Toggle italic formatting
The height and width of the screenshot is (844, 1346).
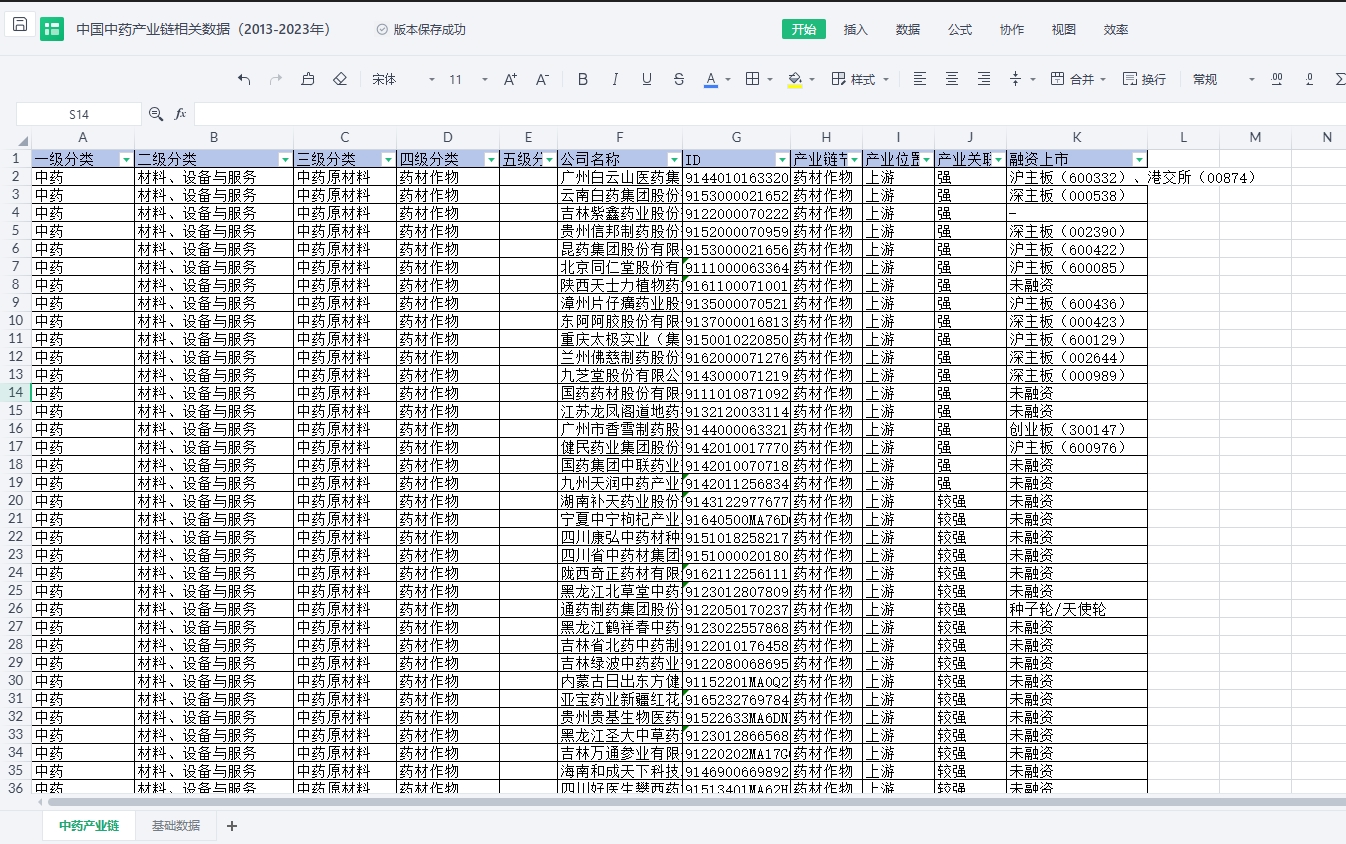(615, 79)
